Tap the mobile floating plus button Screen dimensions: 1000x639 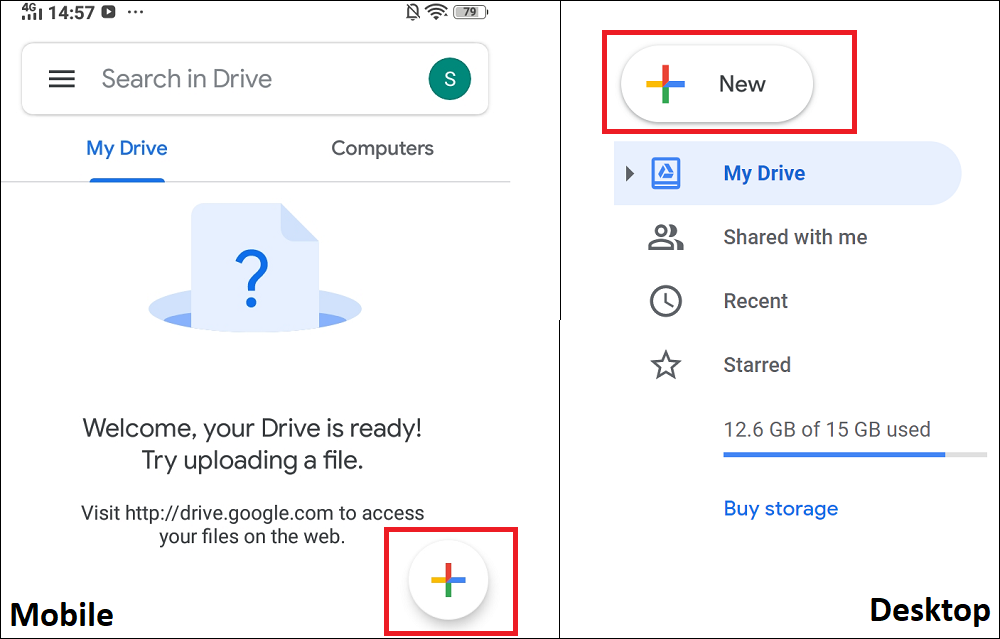[x=448, y=580]
